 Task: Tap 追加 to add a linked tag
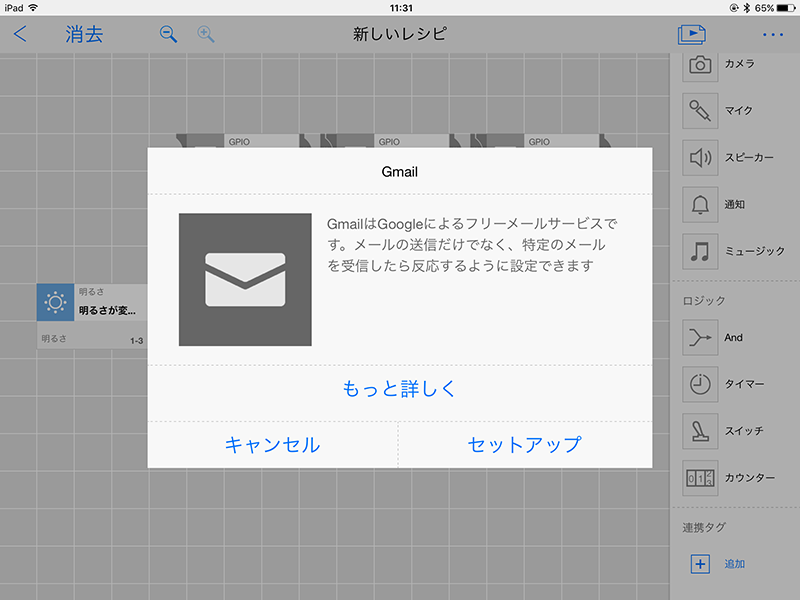(700, 564)
